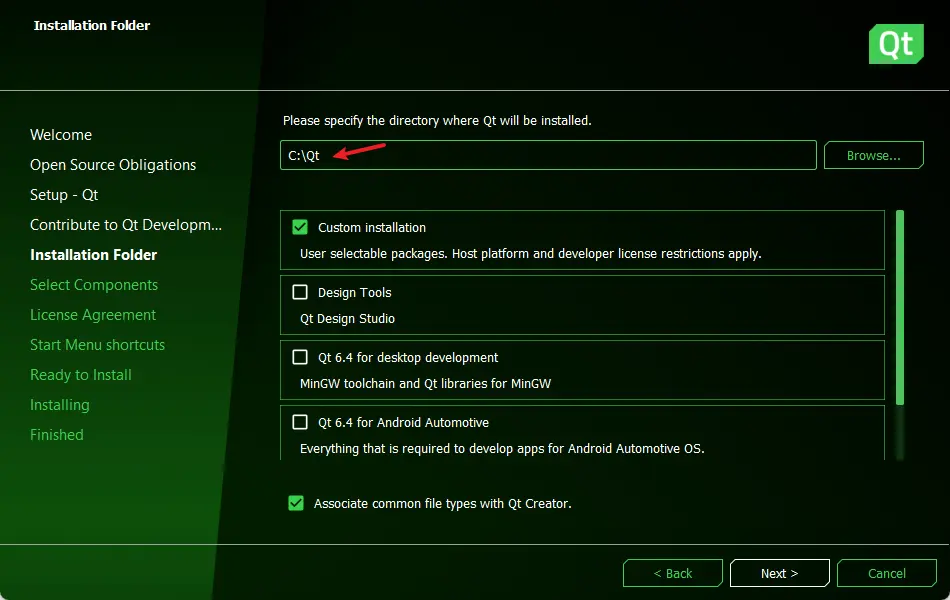Click Installing in sidebar
Image resolution: width=950 pixels, height=600 pixels.
(60, 405)
